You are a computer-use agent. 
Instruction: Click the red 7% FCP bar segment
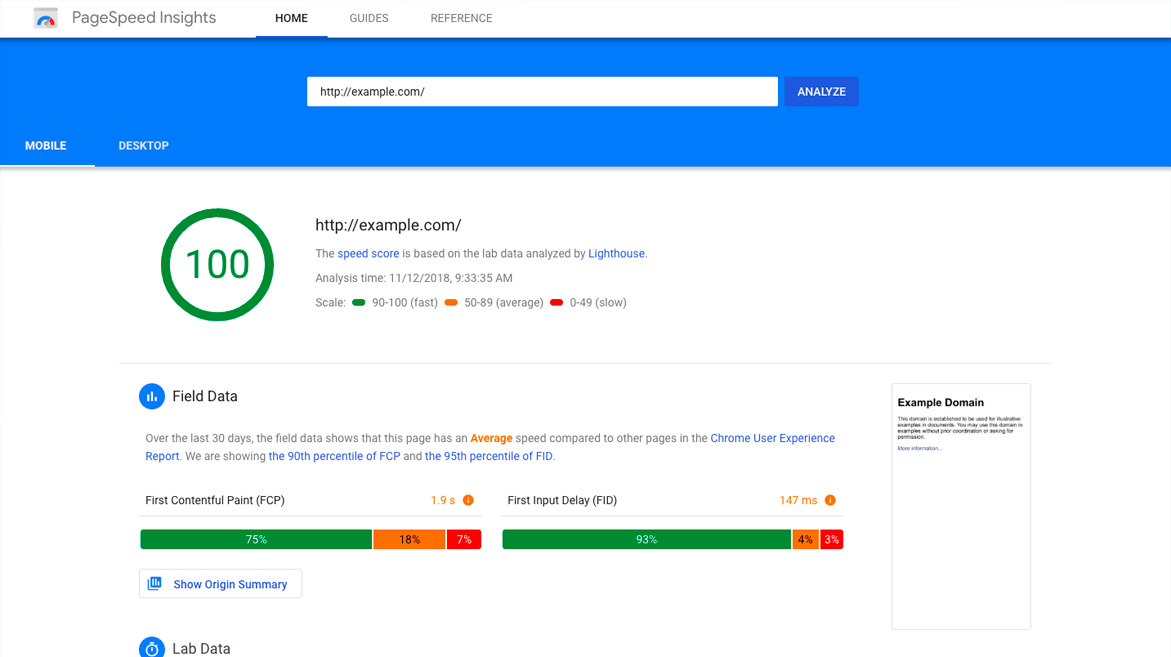tap(464, 539)
